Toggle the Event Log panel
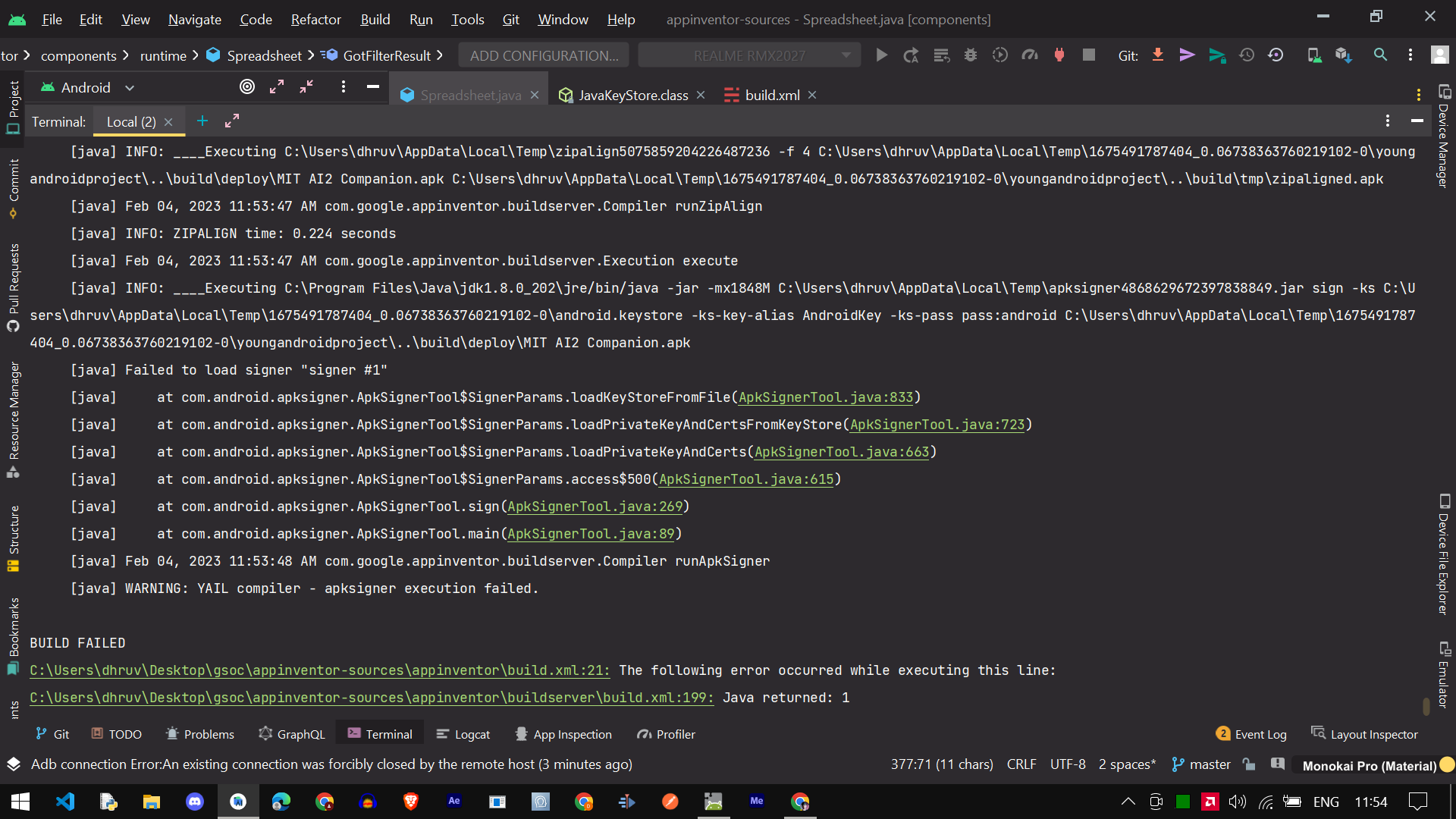Screen dimensions: 1456x819 click(1251, 734)
